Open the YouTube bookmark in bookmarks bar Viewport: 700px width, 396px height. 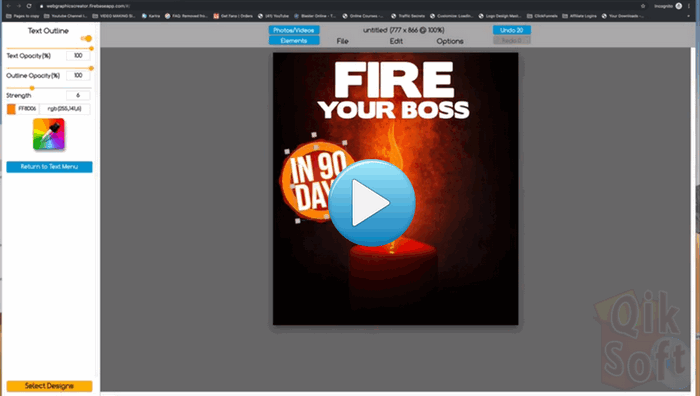[273, 16]
